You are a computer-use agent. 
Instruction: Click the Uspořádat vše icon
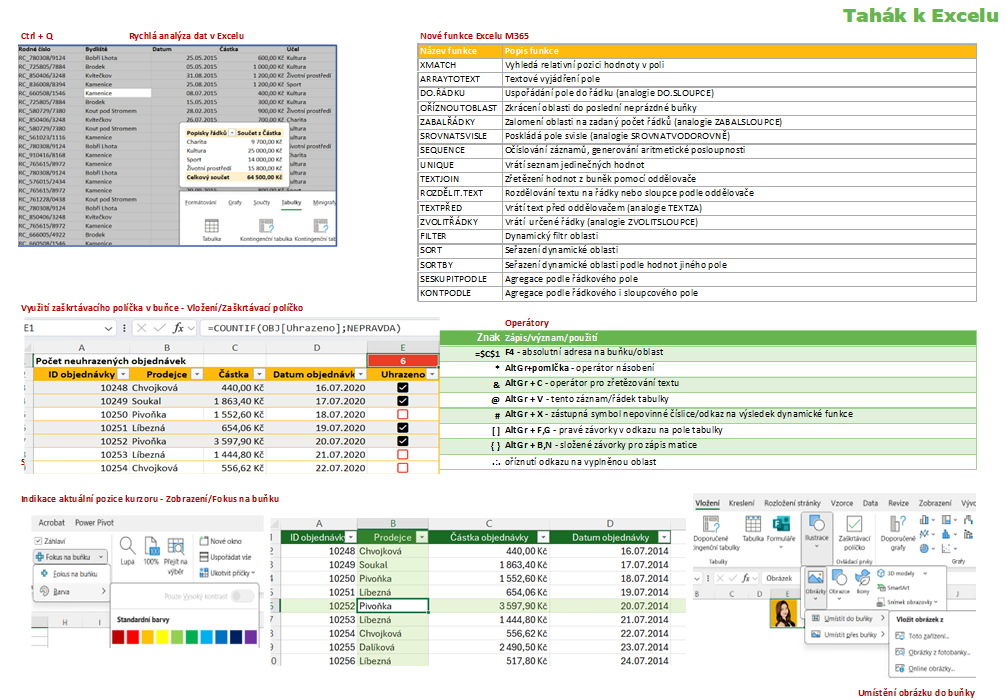click(204, 557)
